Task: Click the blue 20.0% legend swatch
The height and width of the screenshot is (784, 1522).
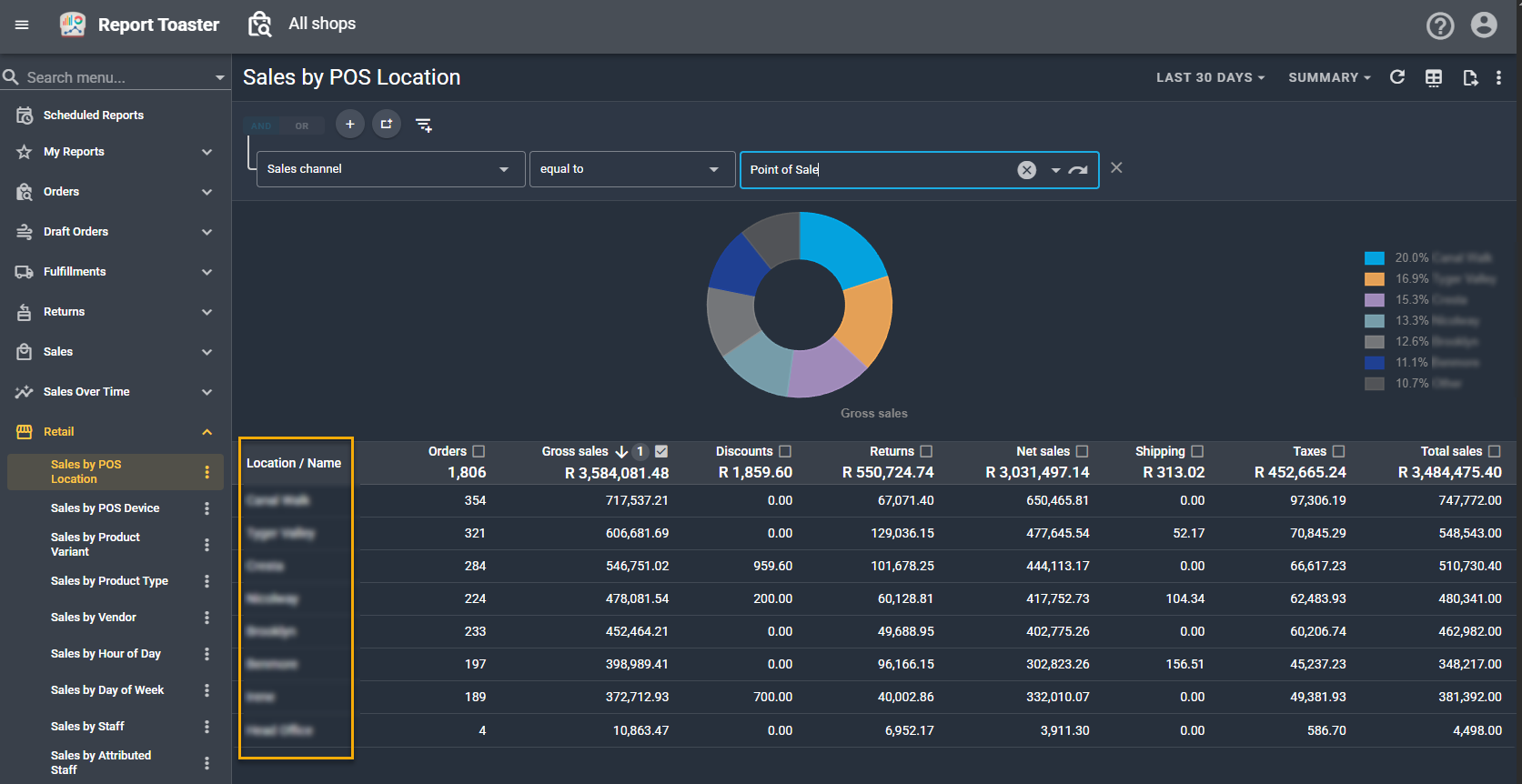Action: [x=1374, y=258]
